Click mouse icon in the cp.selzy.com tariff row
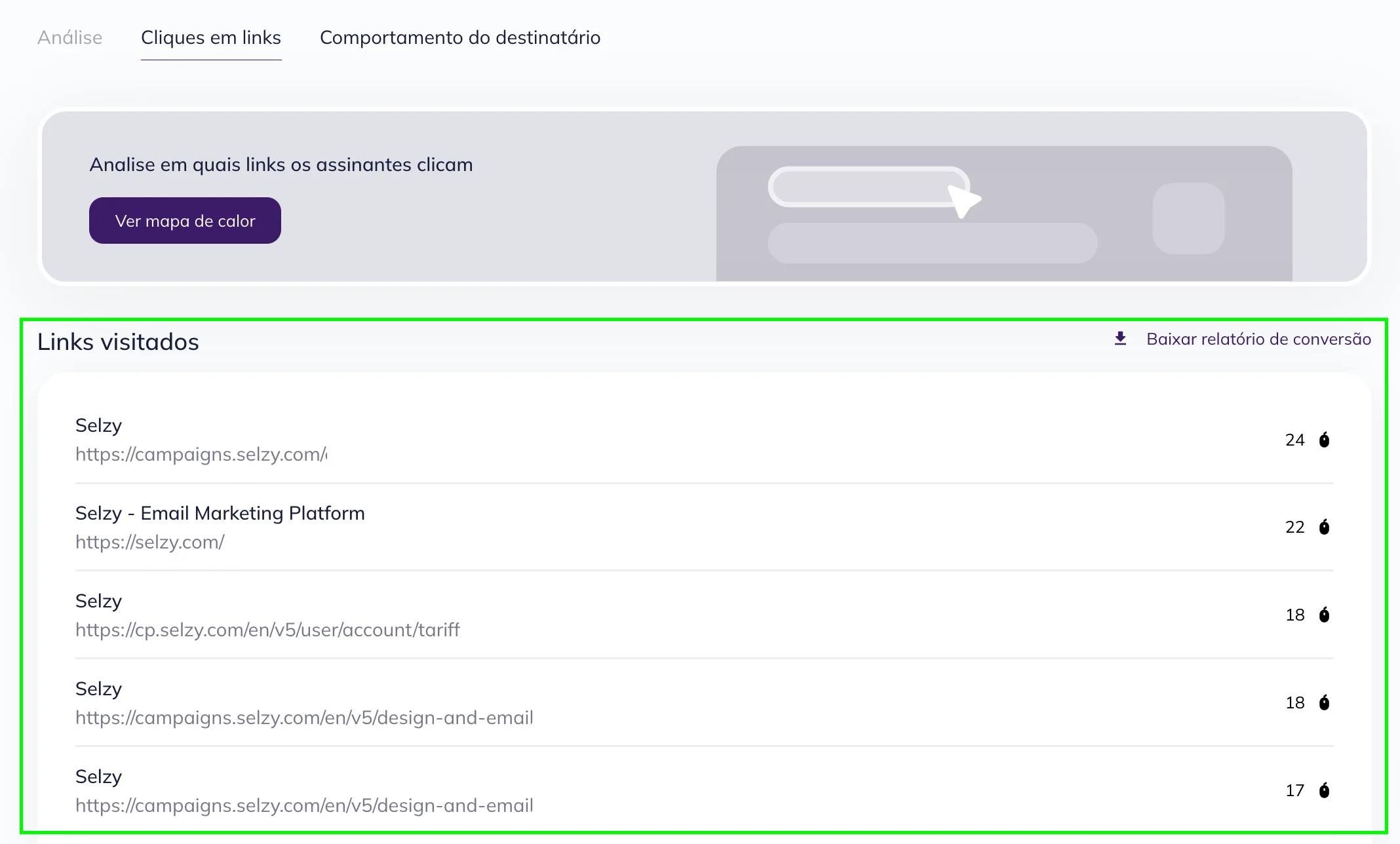Screen dimensions: 1400x844 [x=1324, y=615]
